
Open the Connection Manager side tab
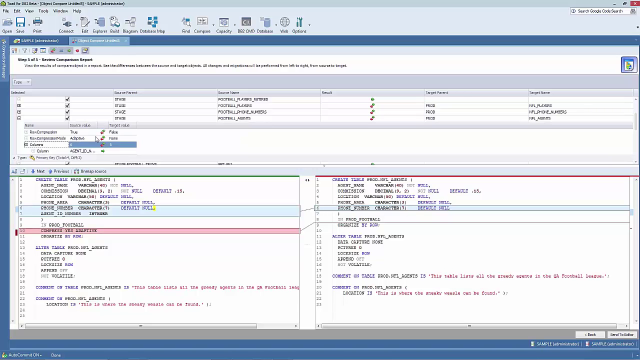(4, 60)
